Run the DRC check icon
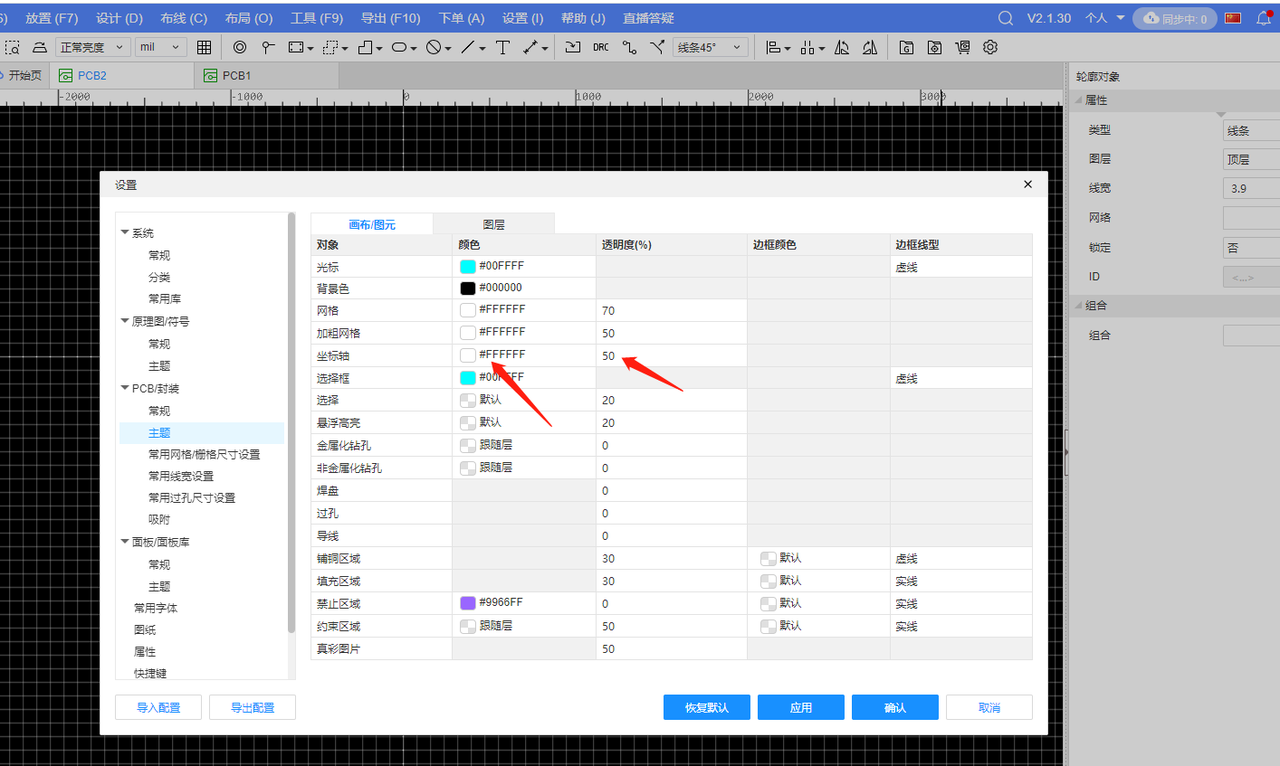Viewport: 1280px width, 766px height. click(601, 47)
